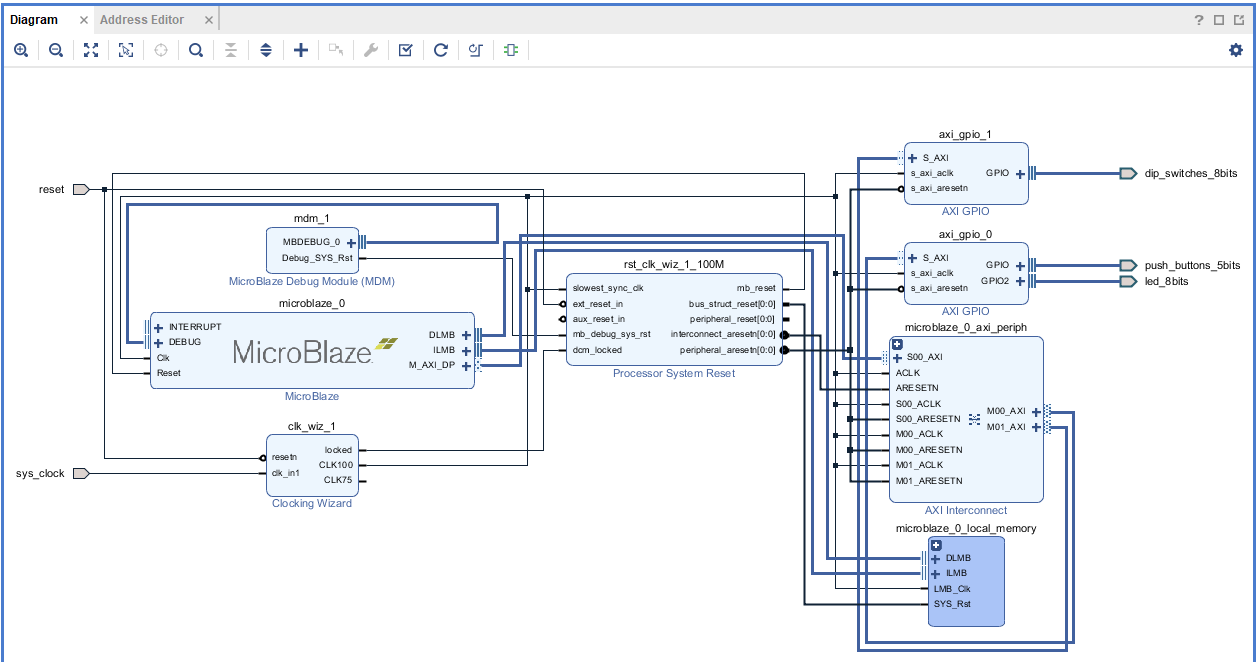Click the Optimize Routing toolbar icon
Screen dimensions: 1259x662
tap(476, 50)
